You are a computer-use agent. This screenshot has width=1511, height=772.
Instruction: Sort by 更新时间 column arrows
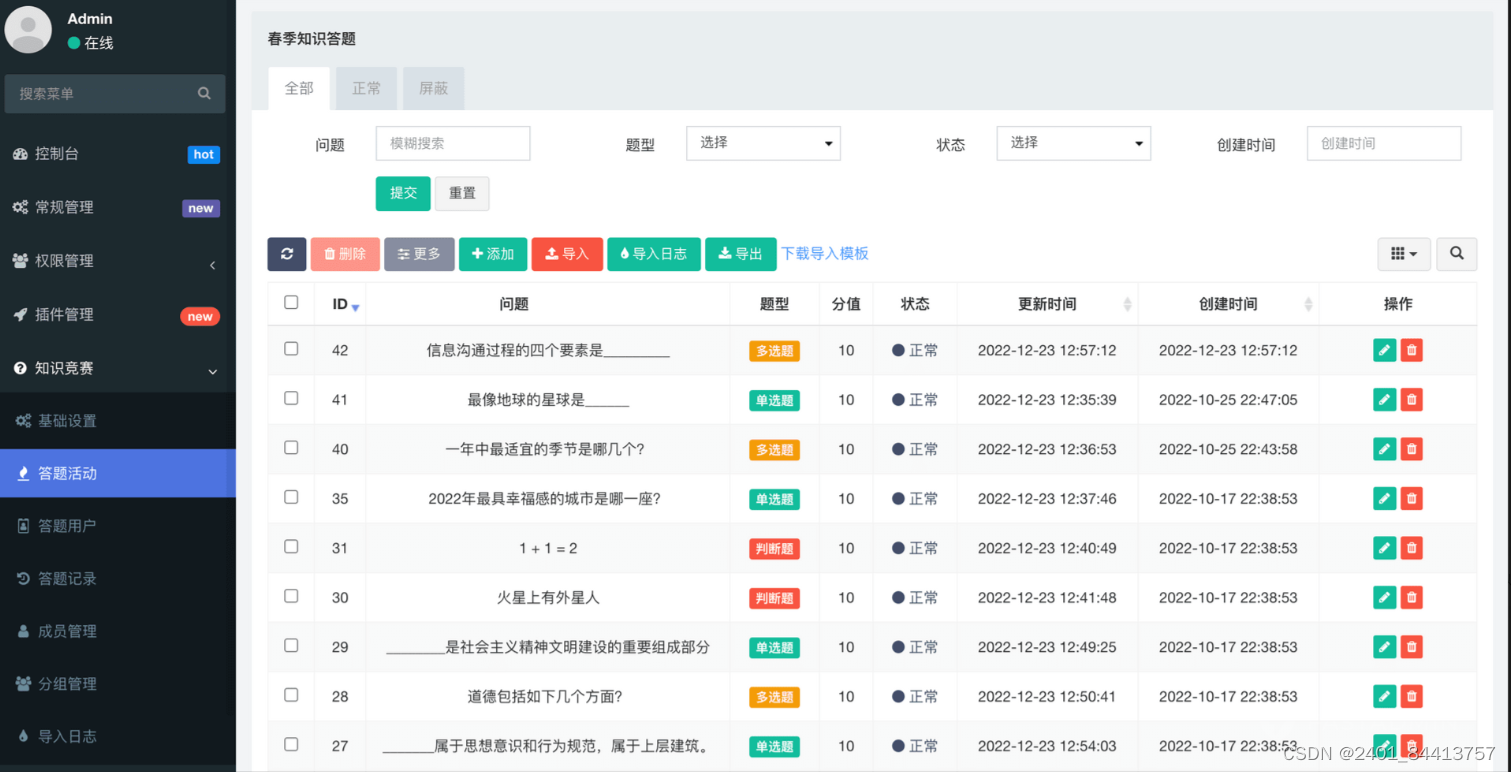pyautogui.click(x=1127, y=304)
